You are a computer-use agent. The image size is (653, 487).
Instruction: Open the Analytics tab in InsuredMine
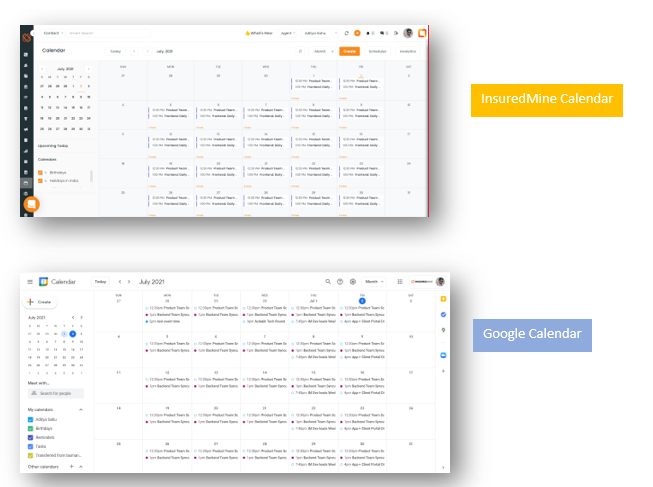[408, 51]
